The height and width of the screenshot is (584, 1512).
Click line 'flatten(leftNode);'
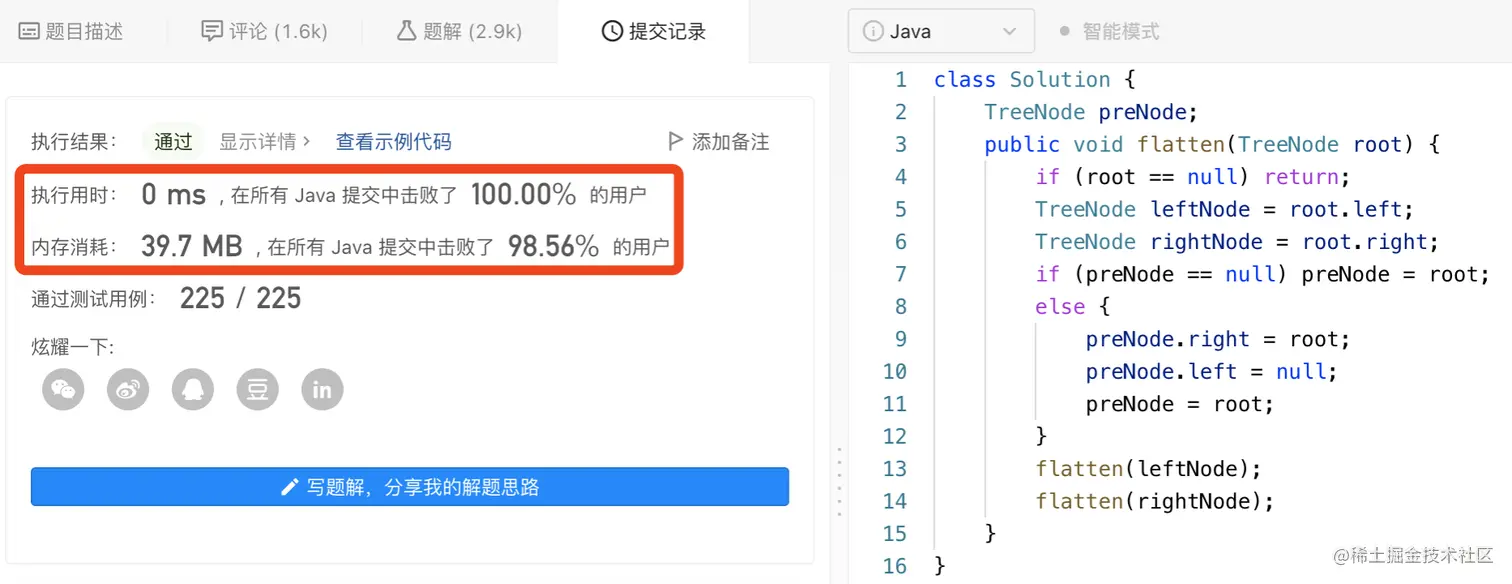[x=1149, y=468]
